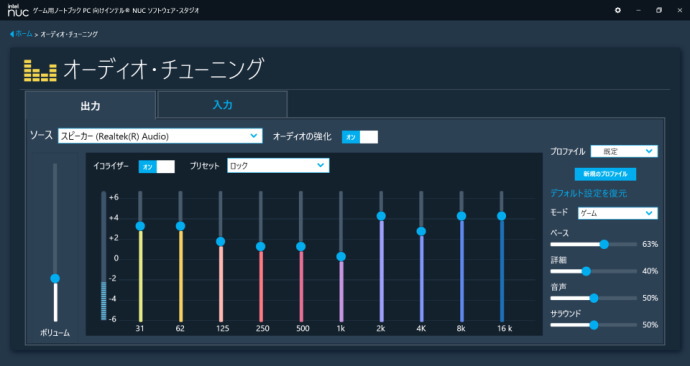
Task: Click the サラウンド slider handle at 50%
Action: pos(594,325)
